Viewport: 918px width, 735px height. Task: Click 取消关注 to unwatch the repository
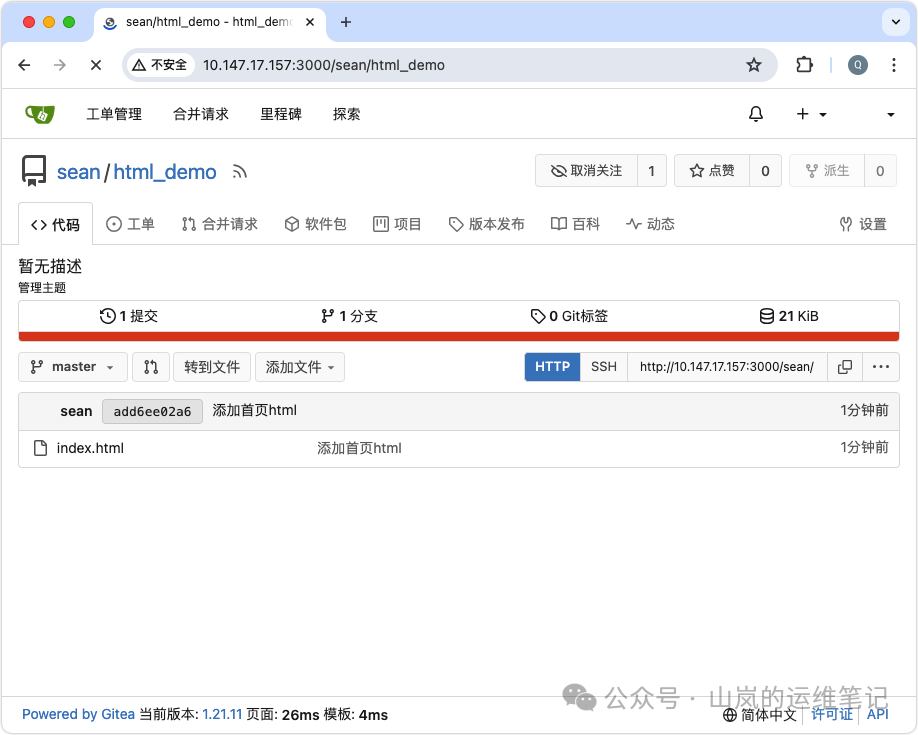pyautogui.click(x=588, y=170)
